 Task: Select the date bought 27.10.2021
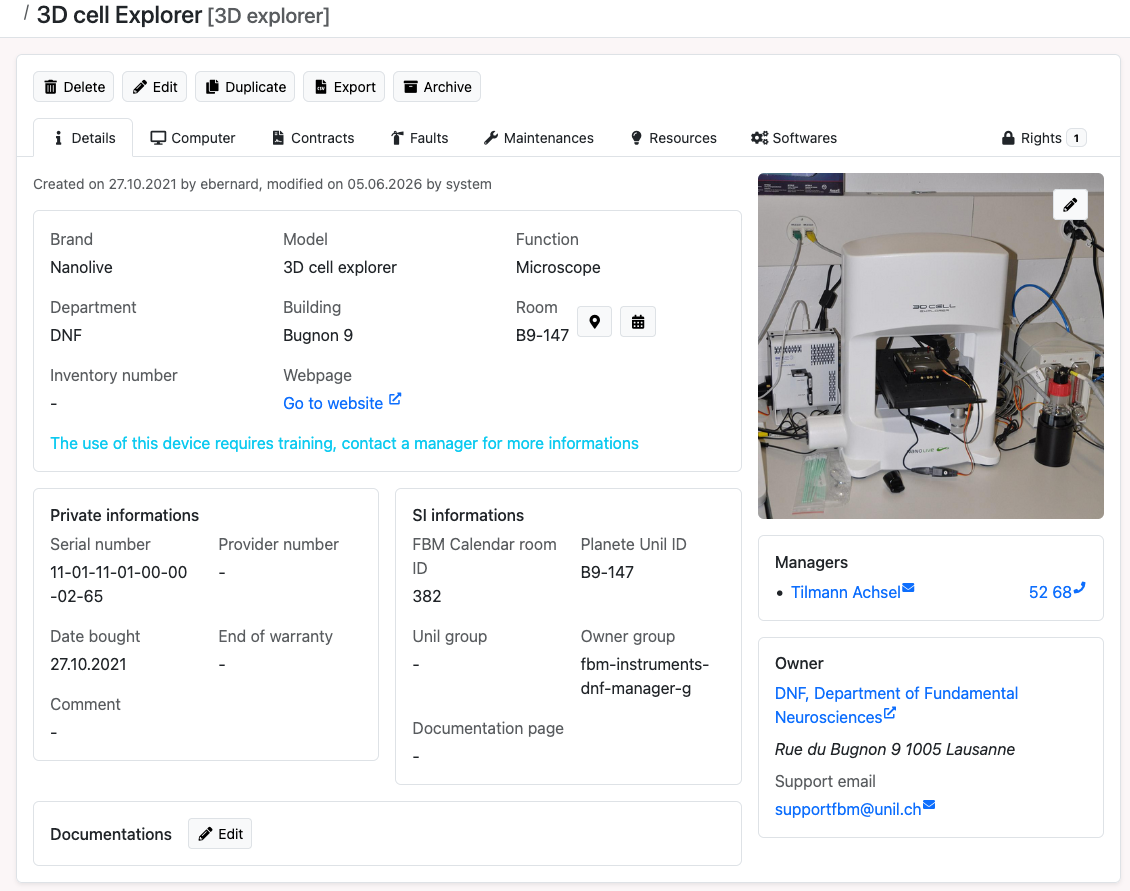click(x=88, y=664)
